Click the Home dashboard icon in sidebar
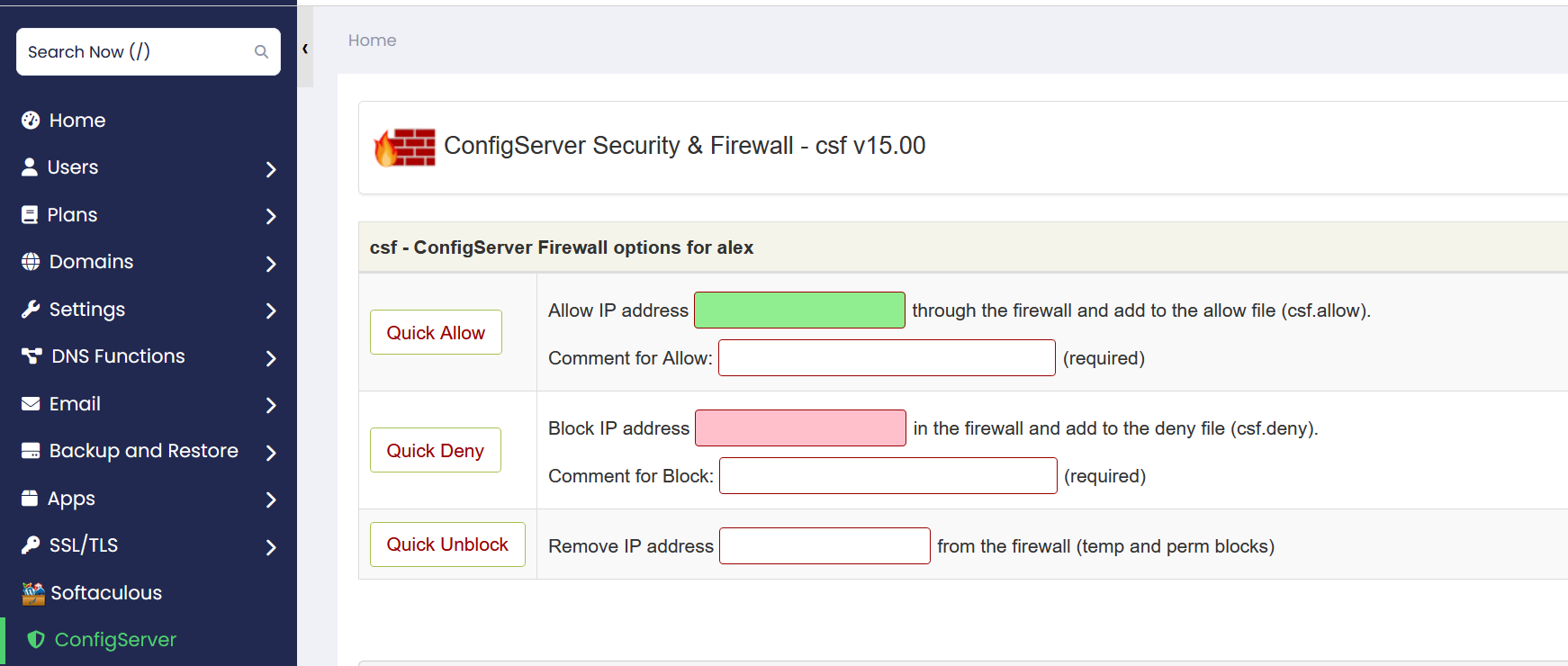The width and height of the screenshot is (1568, 666). click(x=31, y=121)
